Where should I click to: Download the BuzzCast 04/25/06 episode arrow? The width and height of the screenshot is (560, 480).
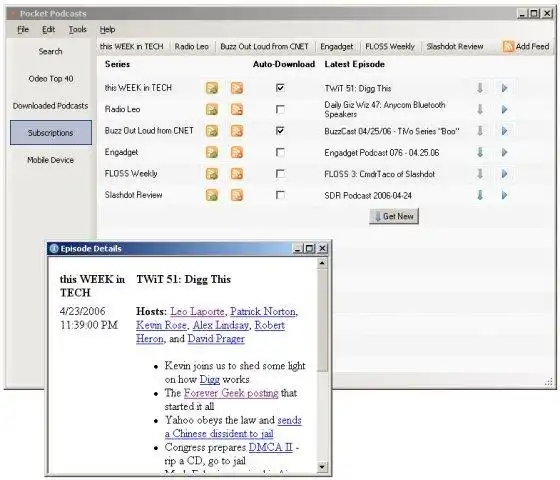[480, 131]
